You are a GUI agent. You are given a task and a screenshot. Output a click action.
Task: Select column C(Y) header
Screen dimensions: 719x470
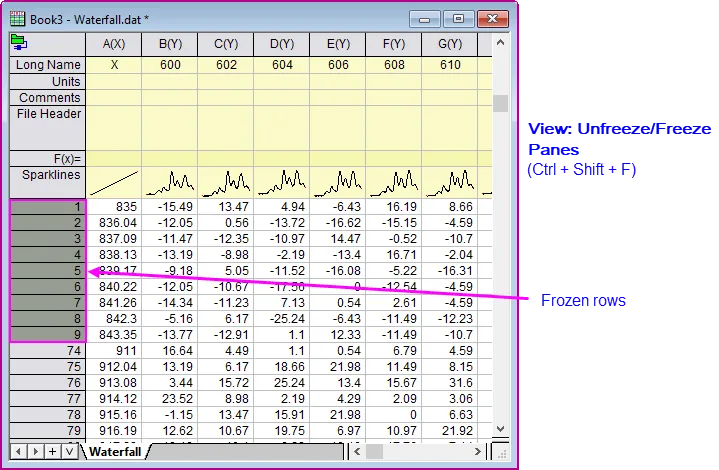tap(226, 44)
